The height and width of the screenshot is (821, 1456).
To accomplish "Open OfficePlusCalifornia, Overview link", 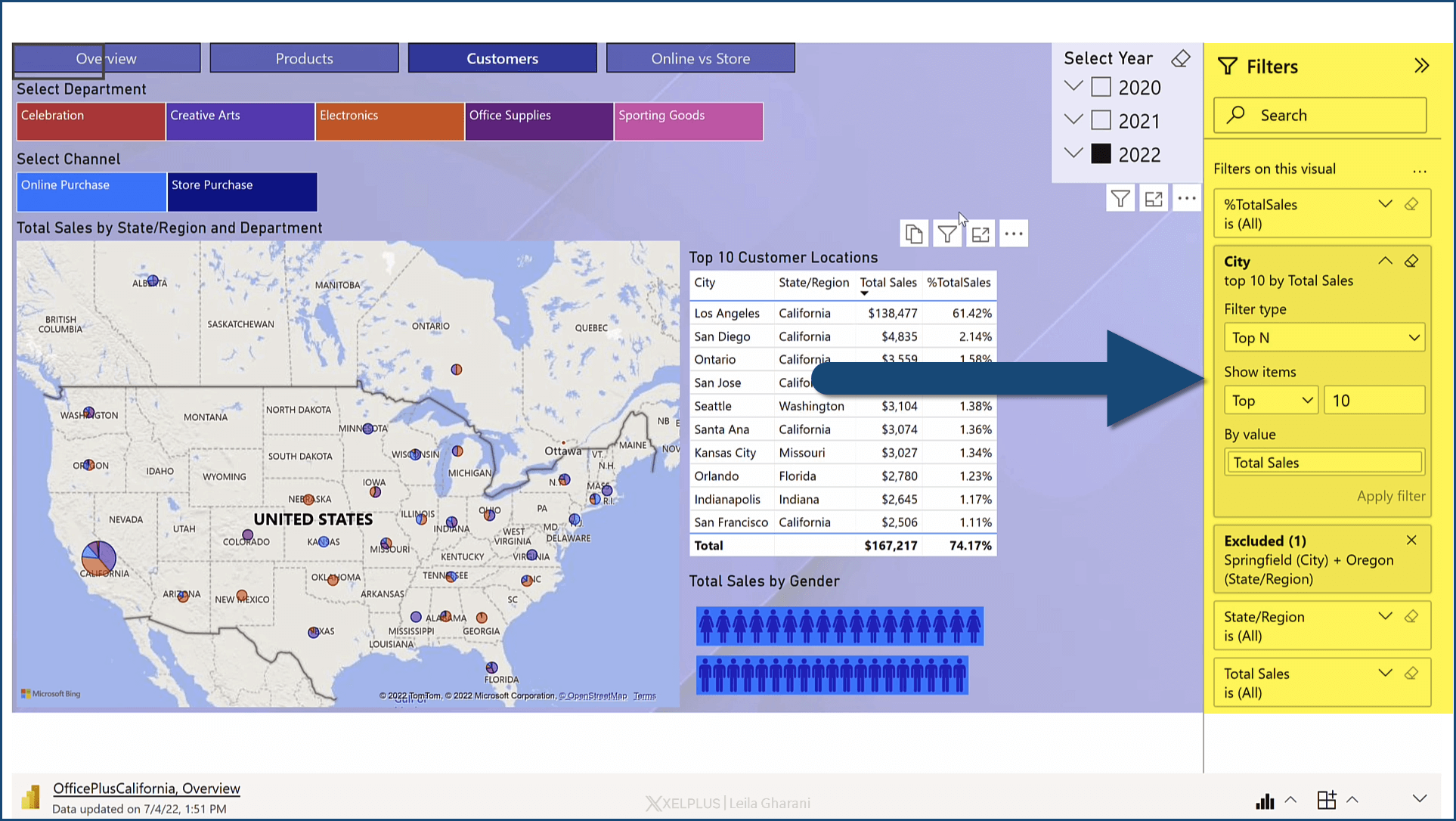I will (147, 788).
